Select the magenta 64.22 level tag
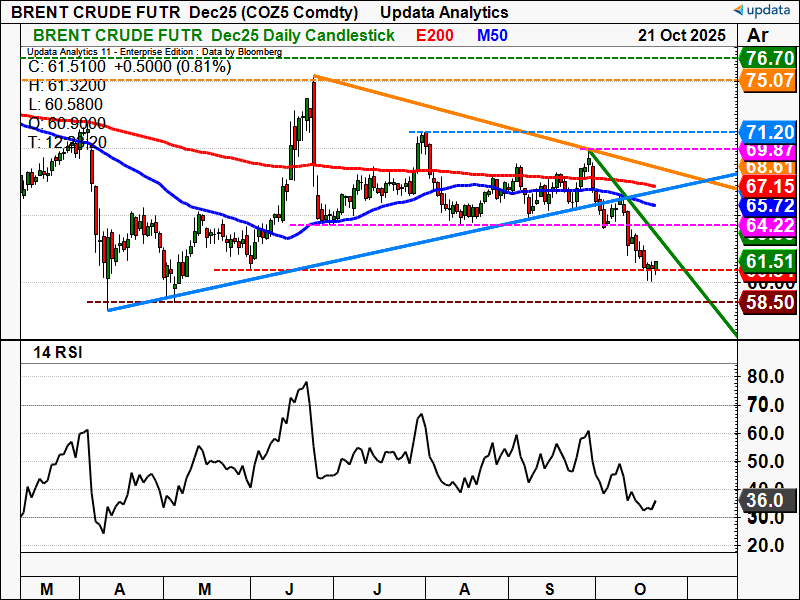The image size is (800, 600). (768, 225)
